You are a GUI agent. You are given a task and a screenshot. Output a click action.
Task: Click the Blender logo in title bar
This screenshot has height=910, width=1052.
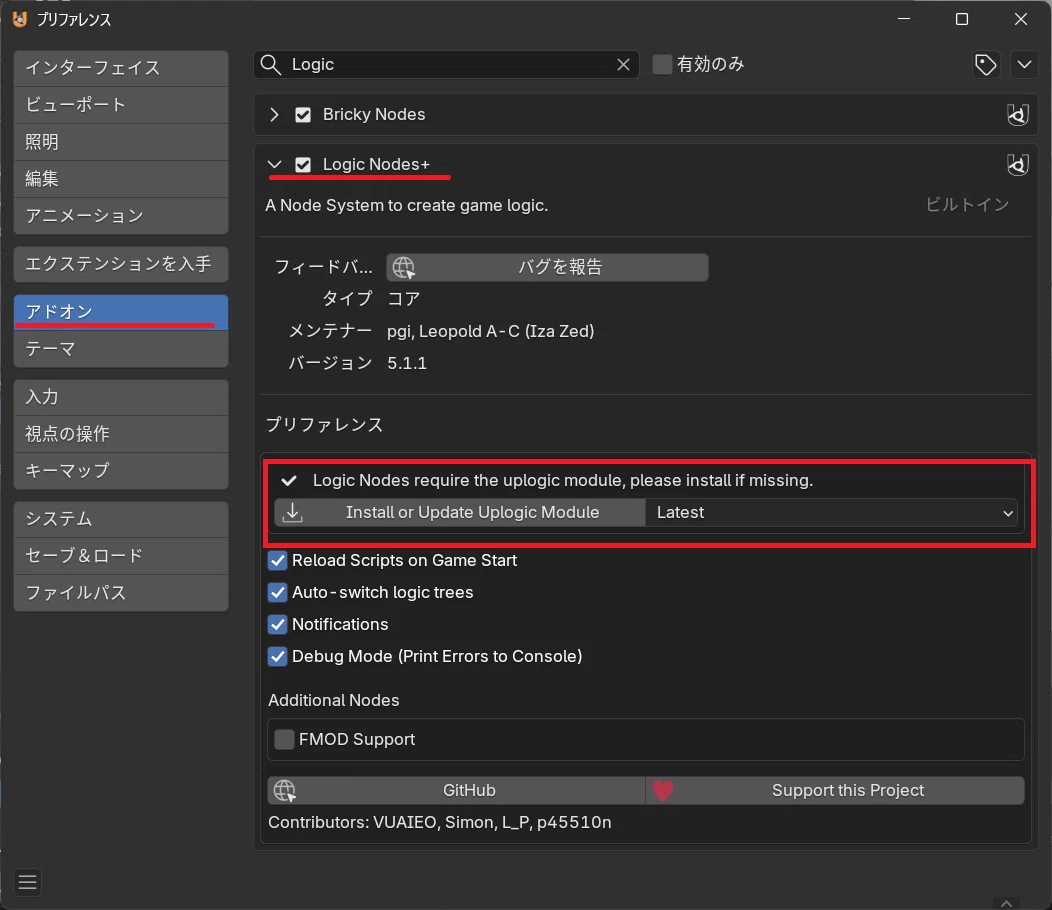click(20, 19)
